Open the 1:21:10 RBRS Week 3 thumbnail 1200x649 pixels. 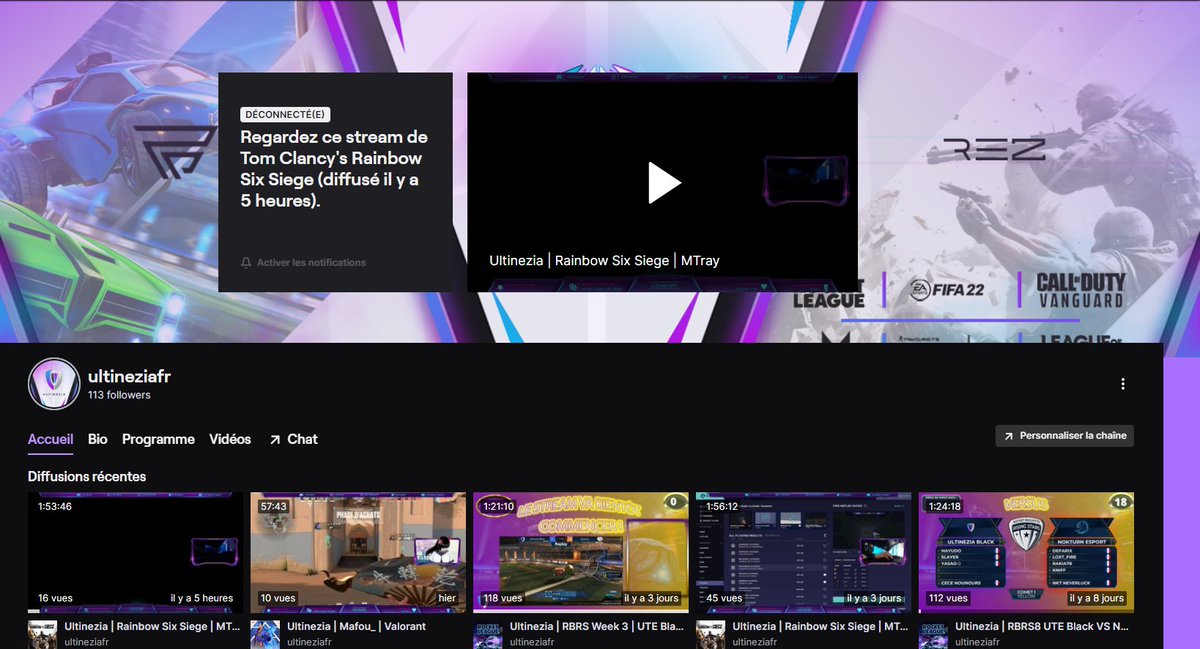pyautogui.click(x=581, y=551)
